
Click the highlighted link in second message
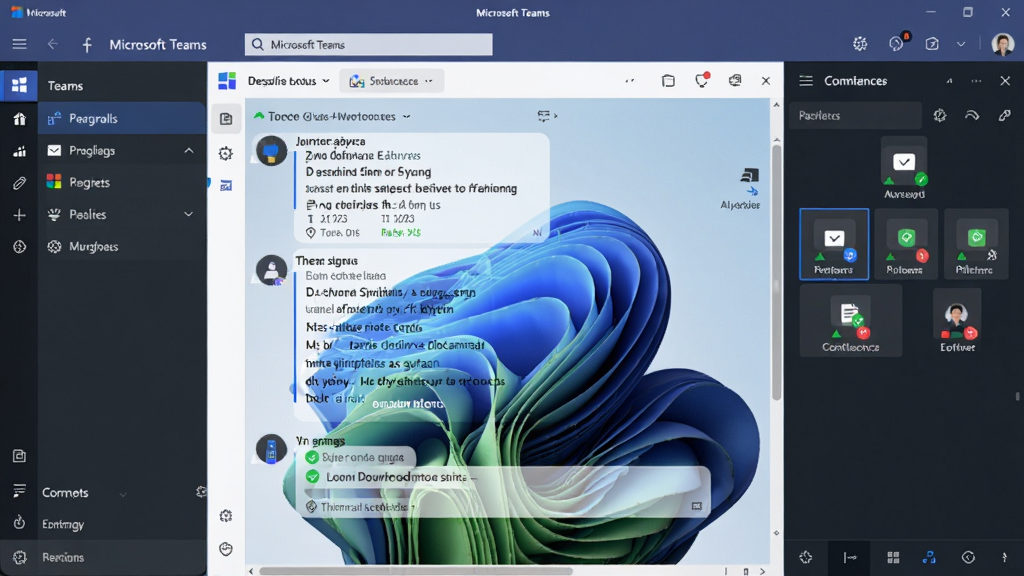(408, 404)
